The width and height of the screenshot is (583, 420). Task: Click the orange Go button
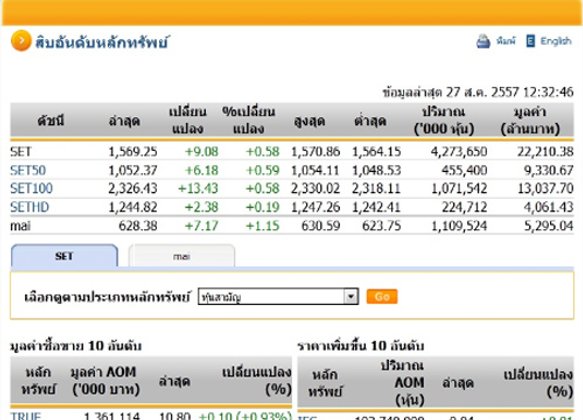382,297
